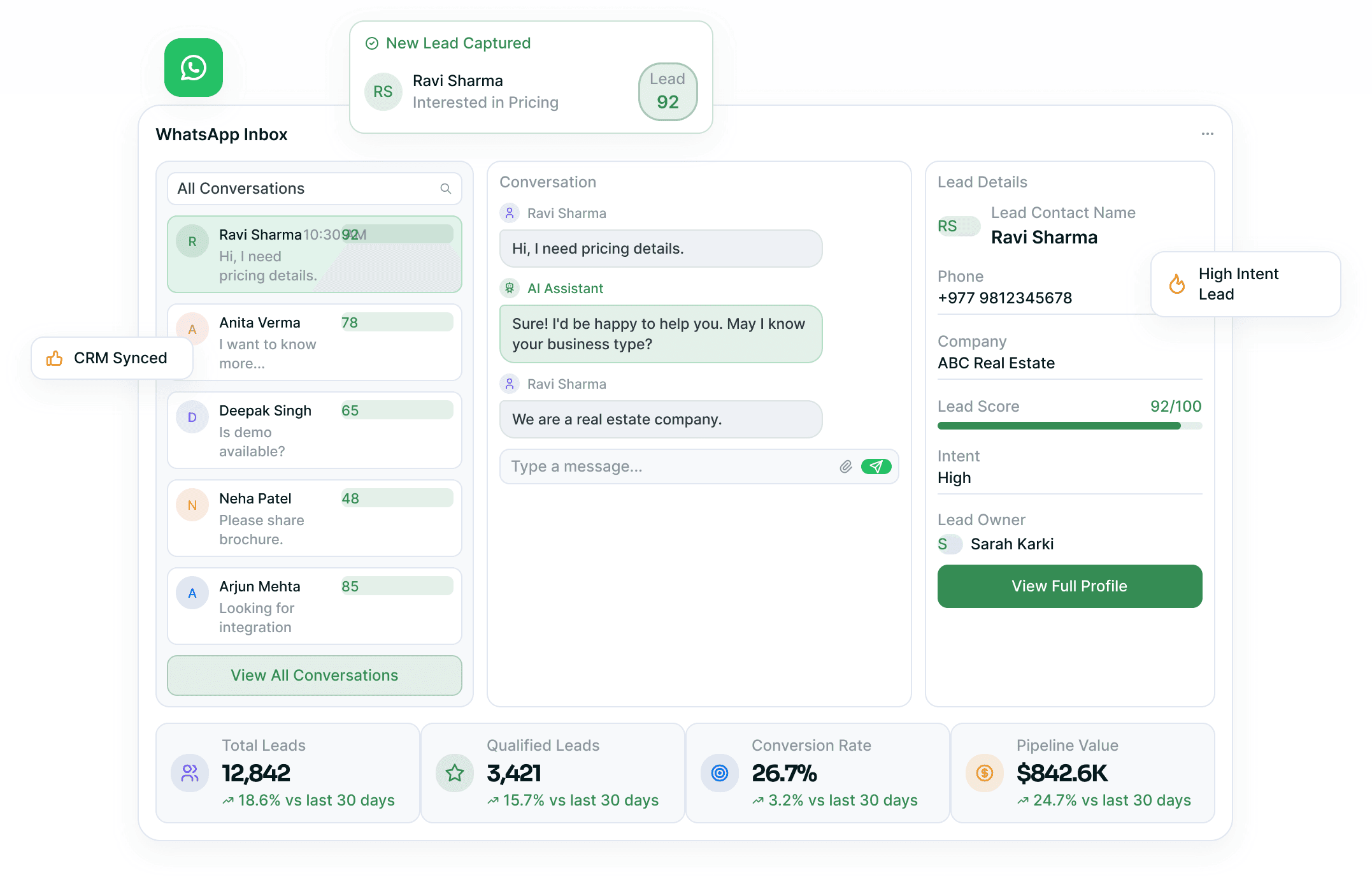Click the RS avatar in the notification card

pos(383,92)
